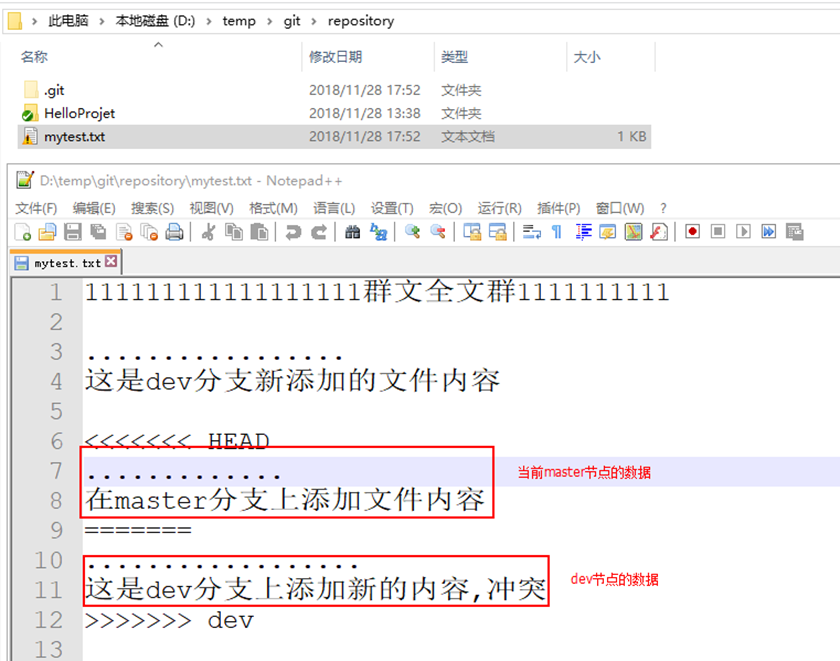Viewport: 840px width, 661px height.
Task: Select mytest.txt file in Explorer list
Action: pyautogui.click(x=334, y=137)
